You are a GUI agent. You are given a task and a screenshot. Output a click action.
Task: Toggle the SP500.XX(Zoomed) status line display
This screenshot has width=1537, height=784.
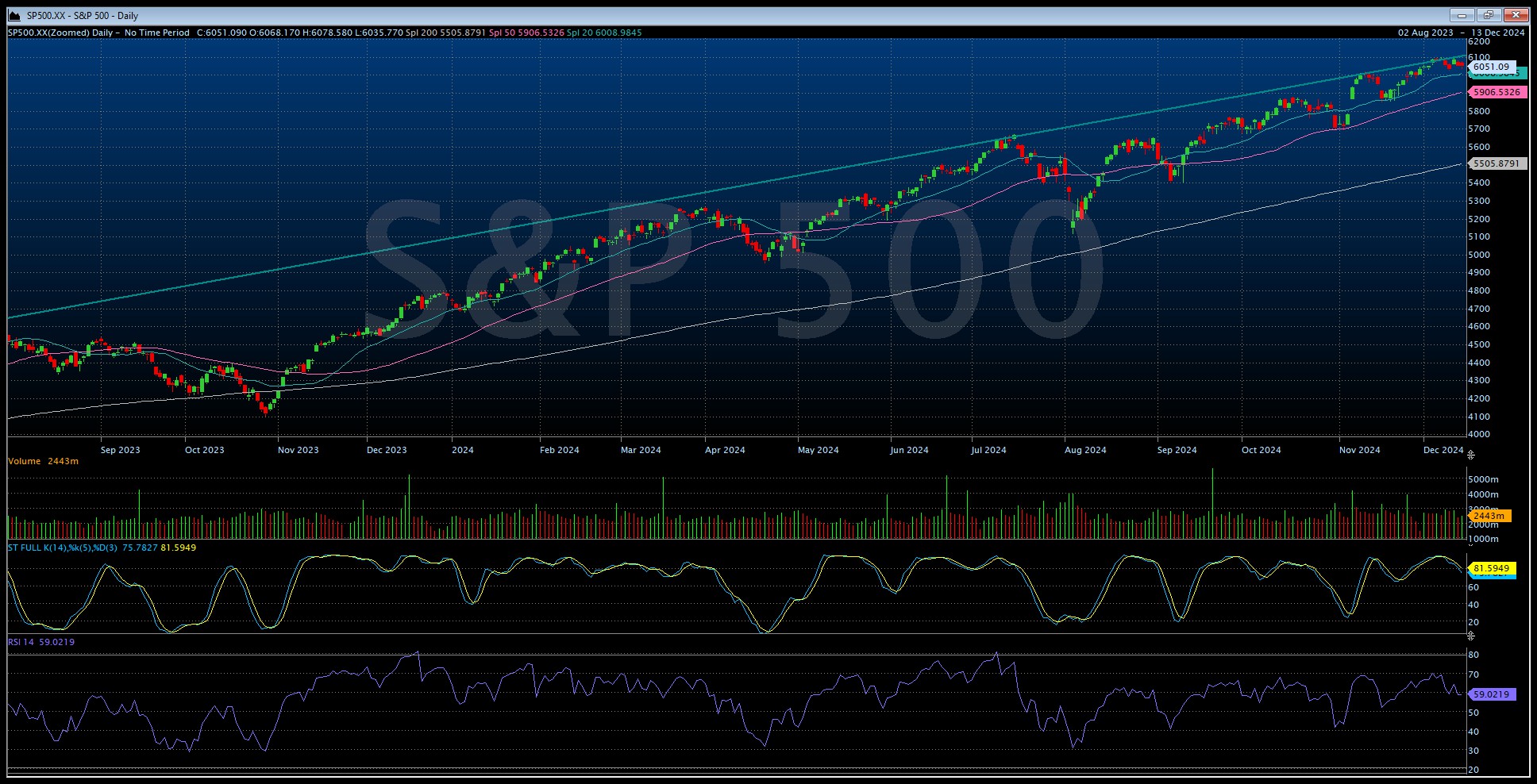[x=49, y=33]
